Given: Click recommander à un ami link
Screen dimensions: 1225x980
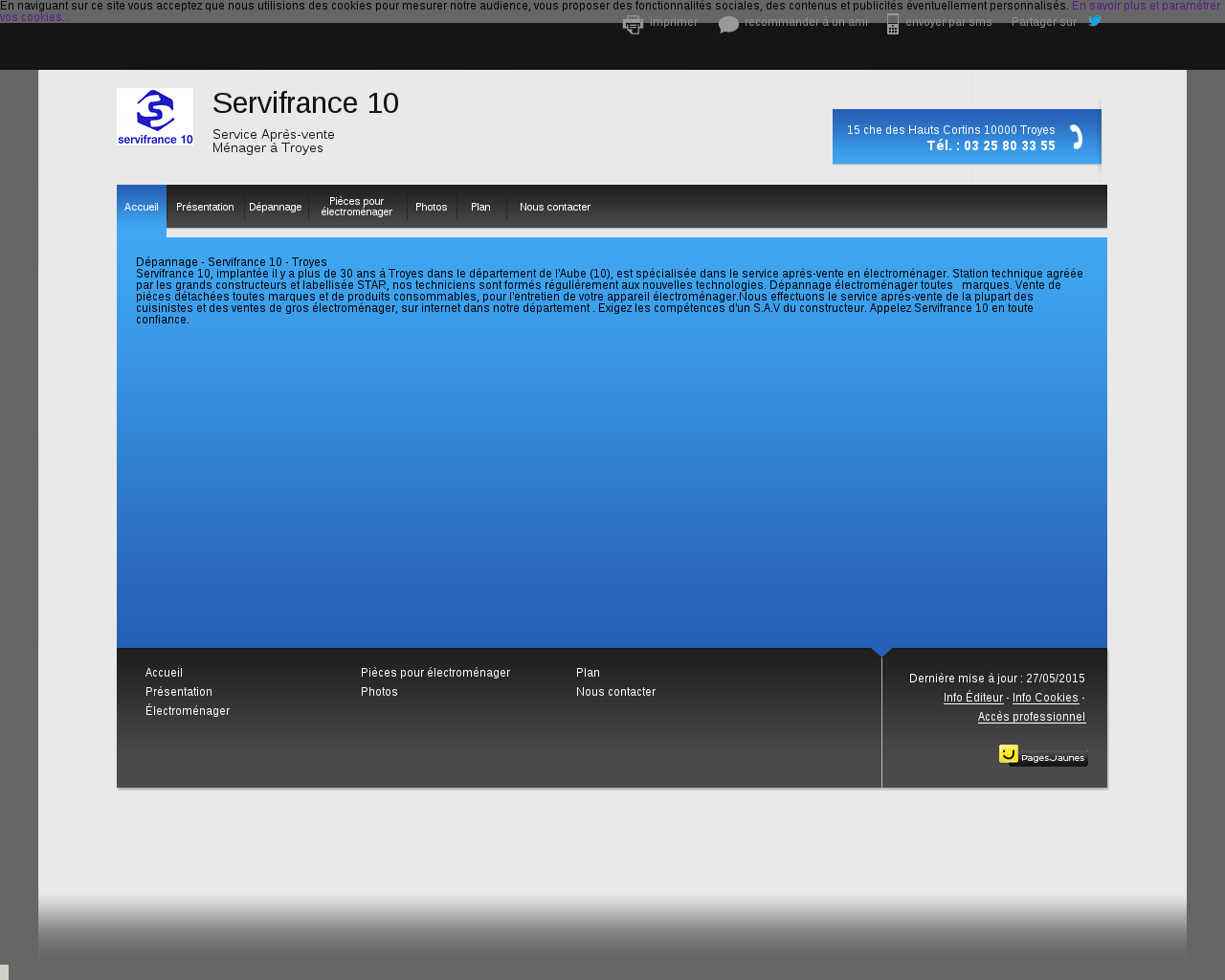Looking at the screenshot, I should (x=806, y=22).
